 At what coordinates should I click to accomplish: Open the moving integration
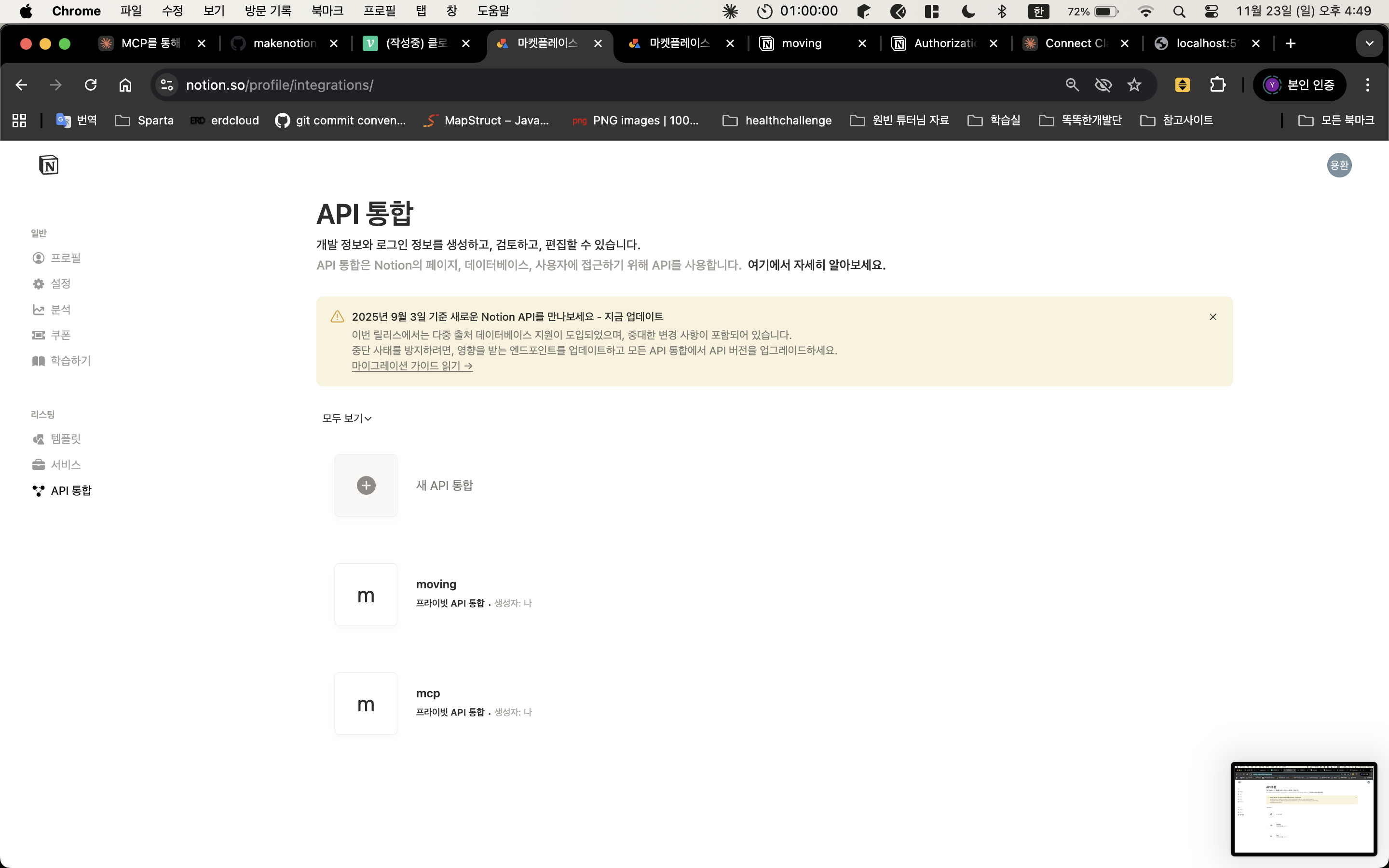point(436,584)
